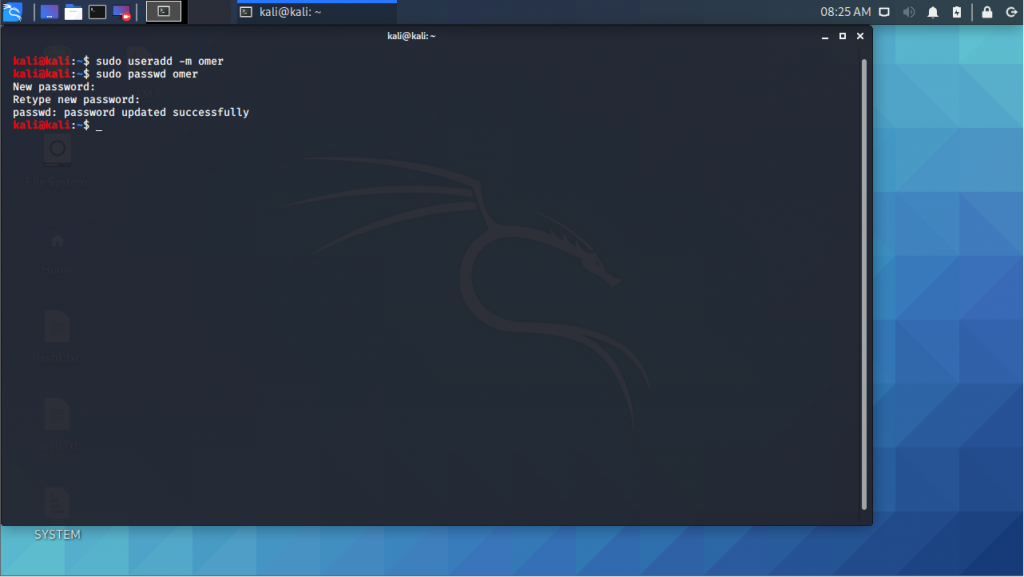Open the Kali dragon applications menu
Viewport: 1024px width, 577px height.
(x=12, y=12)
